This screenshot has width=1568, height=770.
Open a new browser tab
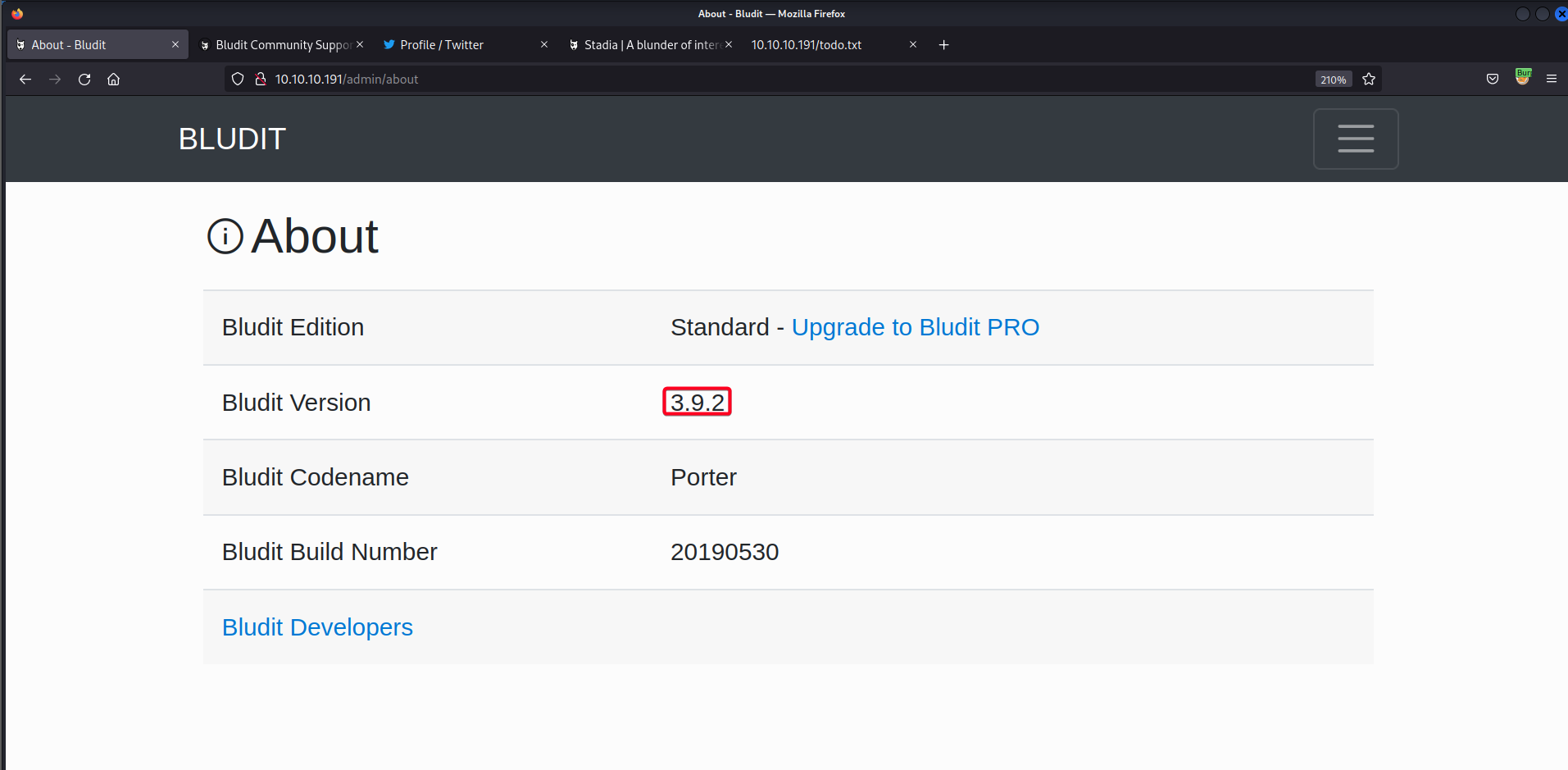tap(944, 45)
